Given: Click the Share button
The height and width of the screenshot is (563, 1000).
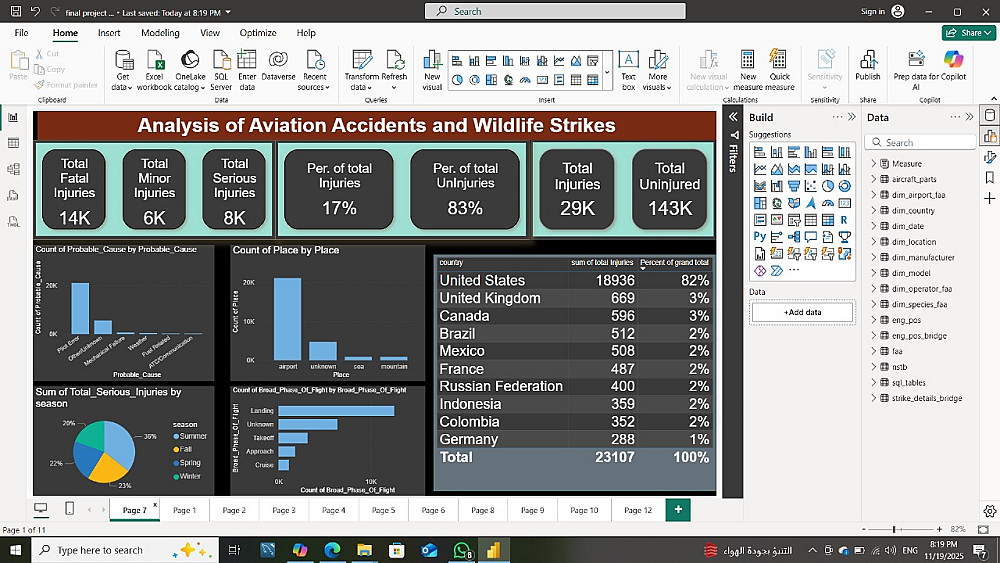Looking at the screenshot, I should pos(967,33).
